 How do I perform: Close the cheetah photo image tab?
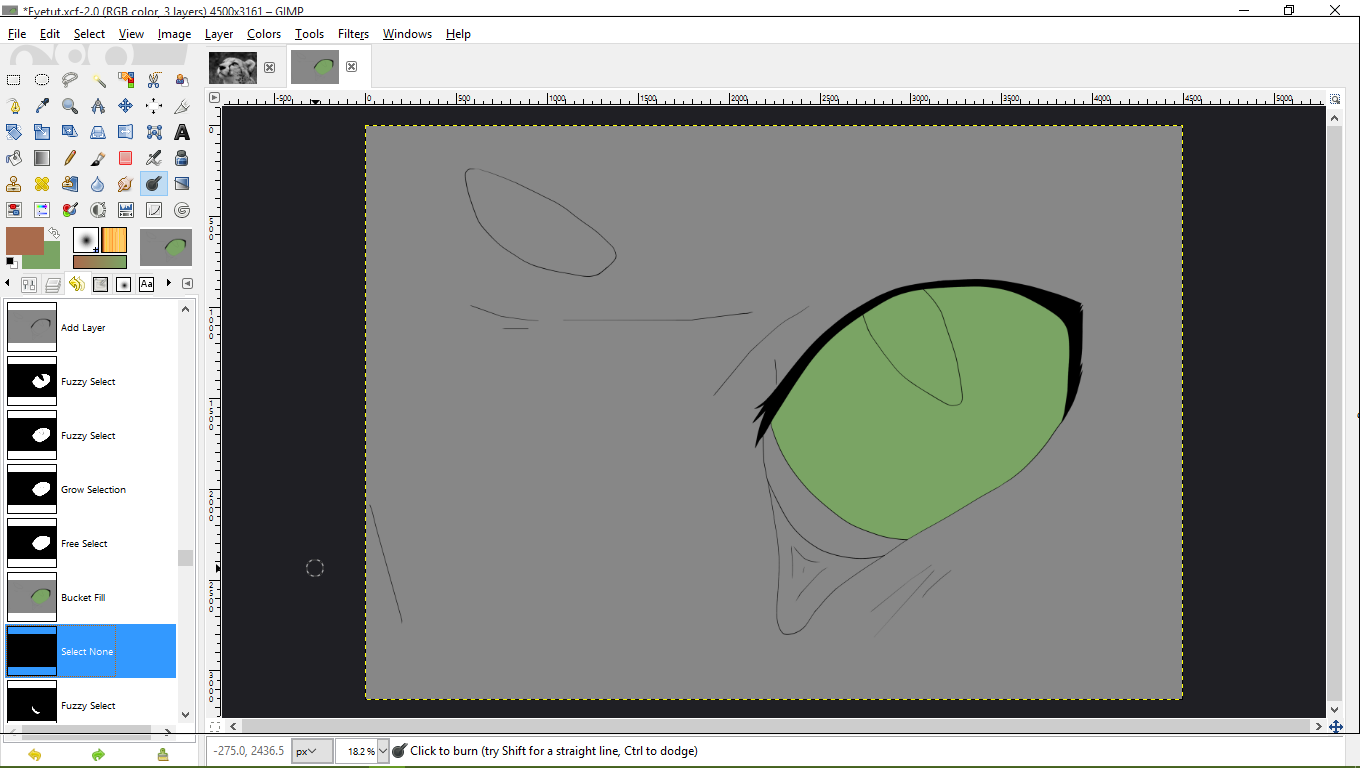269,67
